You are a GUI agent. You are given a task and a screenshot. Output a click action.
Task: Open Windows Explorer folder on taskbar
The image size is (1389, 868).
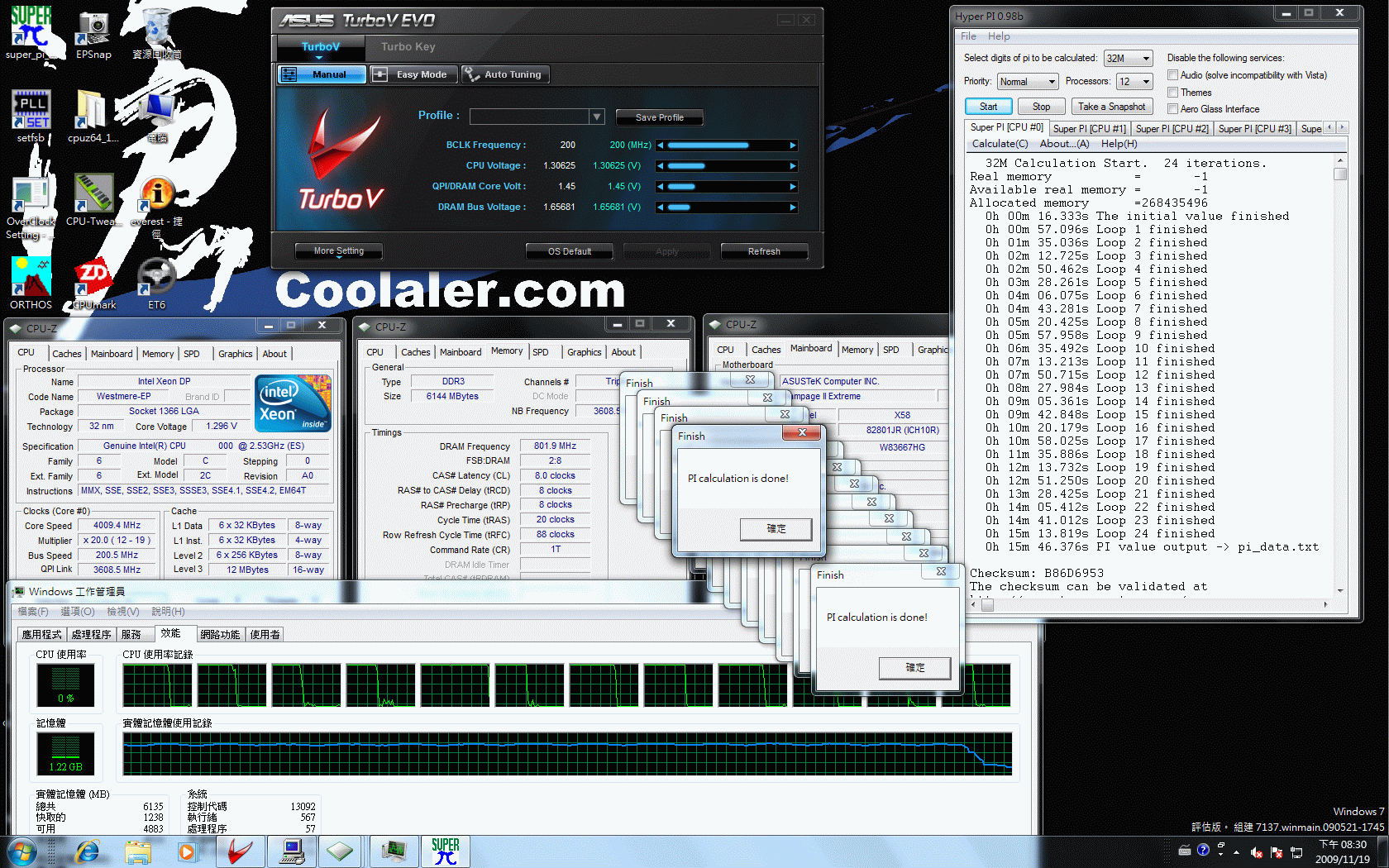point(138,851)
